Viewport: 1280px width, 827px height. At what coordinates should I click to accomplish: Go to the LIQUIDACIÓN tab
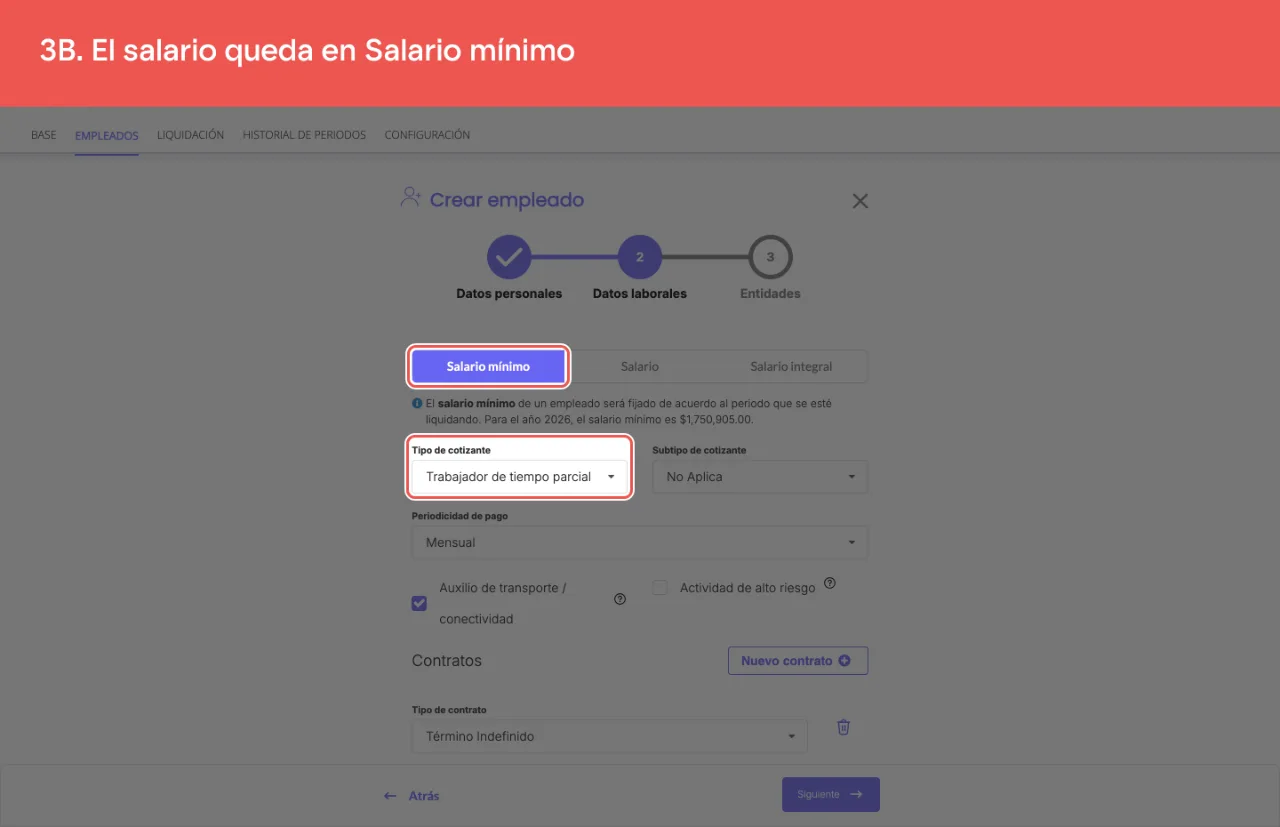click(190, 135)
